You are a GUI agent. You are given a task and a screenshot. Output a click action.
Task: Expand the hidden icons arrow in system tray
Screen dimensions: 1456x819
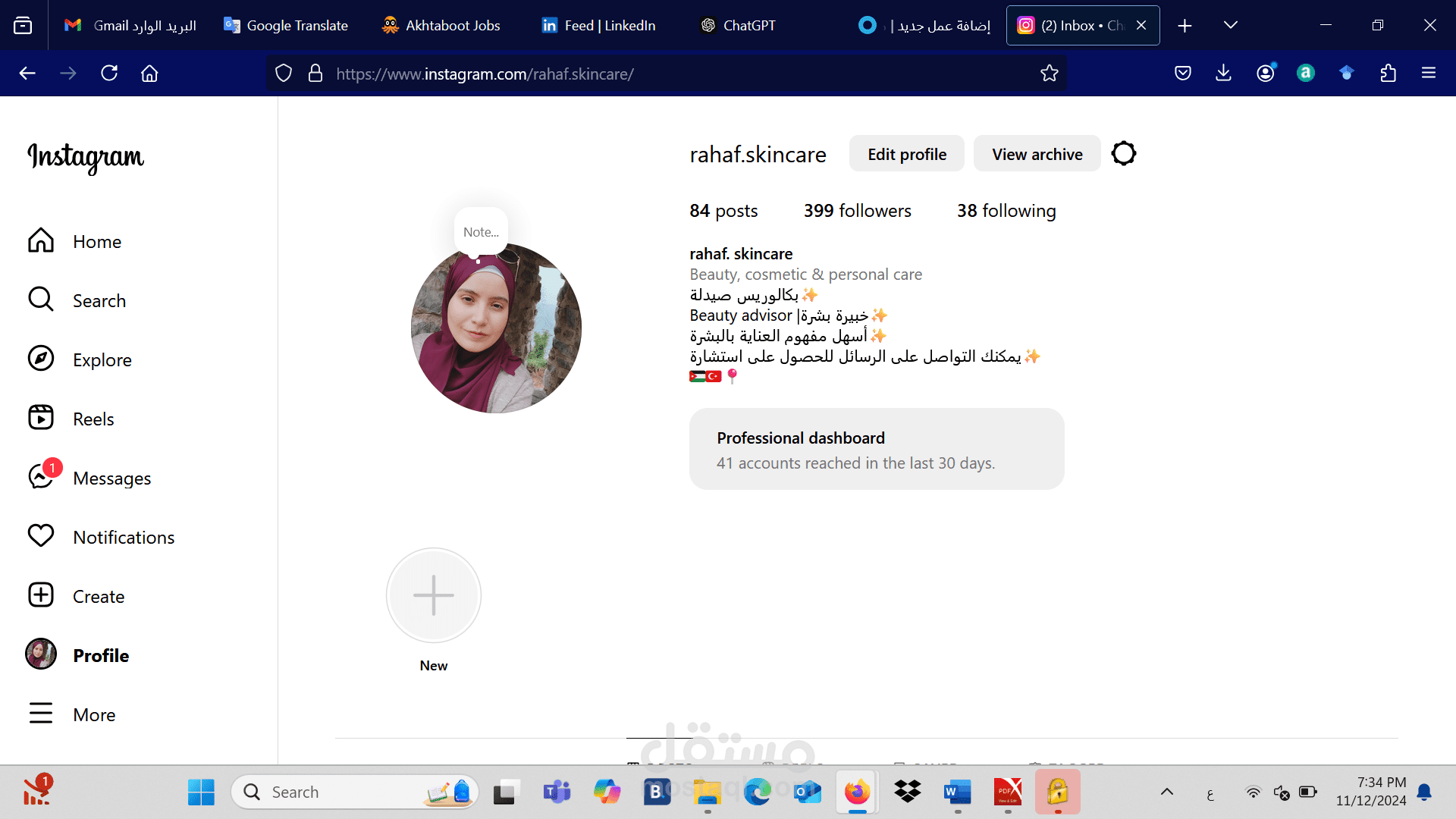pyautogui.click(x=1167, y=792)
